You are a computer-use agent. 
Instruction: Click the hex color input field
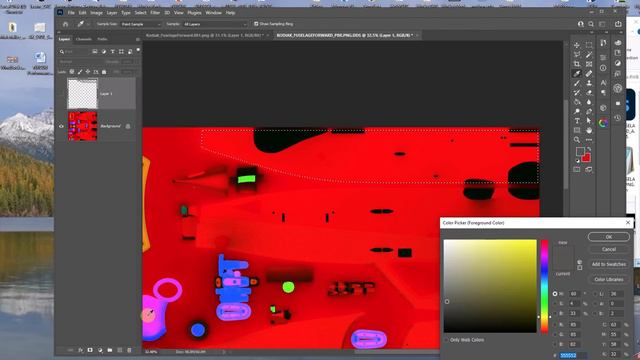coord(573,356)
